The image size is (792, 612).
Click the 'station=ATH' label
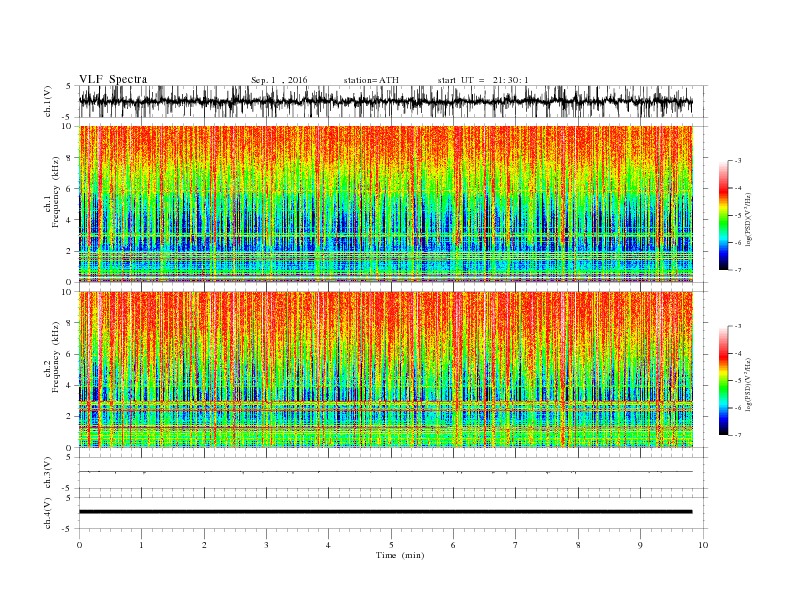coord(371,80)
